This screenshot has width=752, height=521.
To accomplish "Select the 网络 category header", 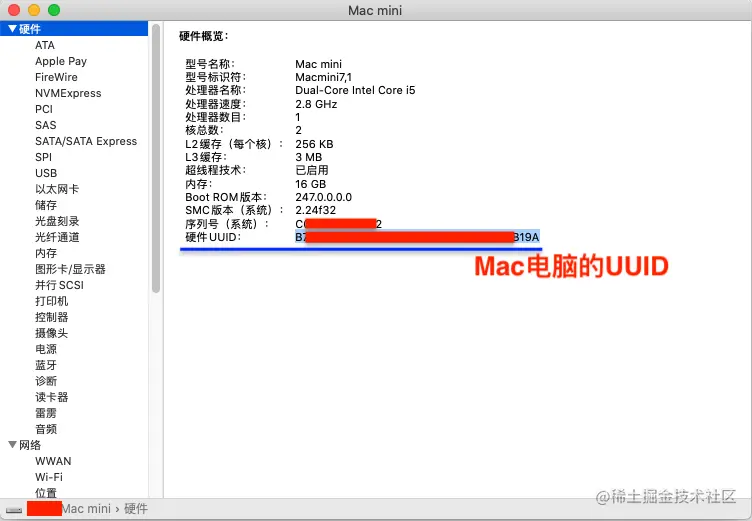I will (x=30, y=445).
